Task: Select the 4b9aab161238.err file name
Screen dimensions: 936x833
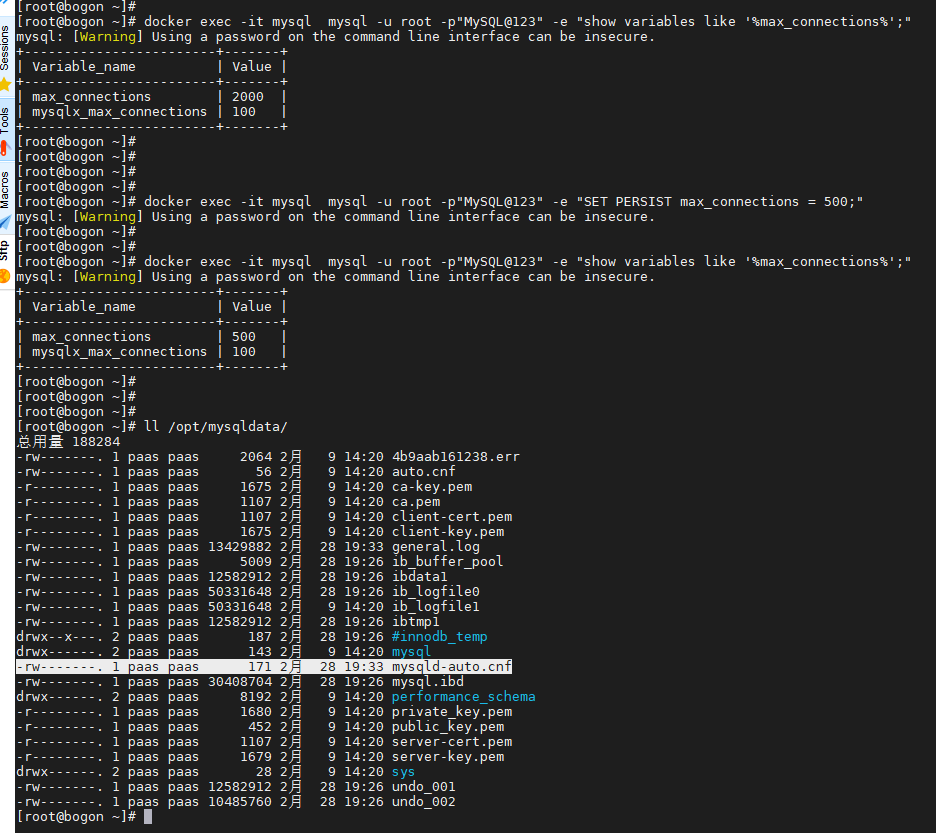Action: [x=455, y=456]
